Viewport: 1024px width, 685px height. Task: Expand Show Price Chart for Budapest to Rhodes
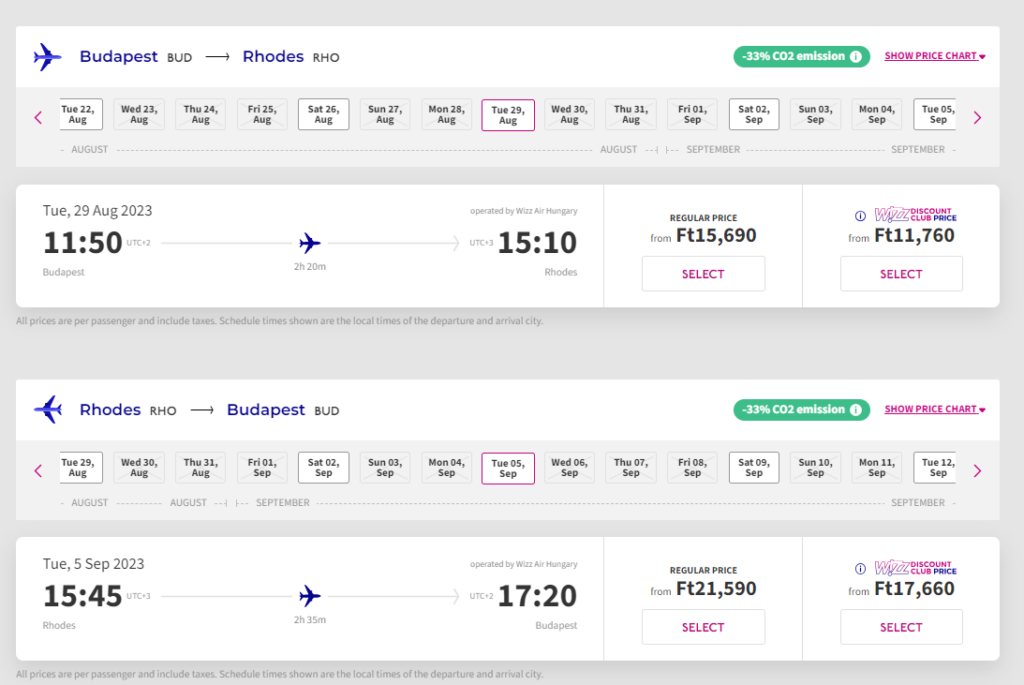pyautogui.click(x=935, y=56)
